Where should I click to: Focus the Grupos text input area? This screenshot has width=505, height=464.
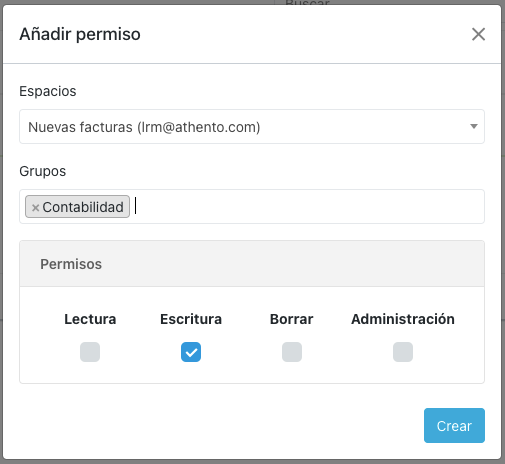307,207
